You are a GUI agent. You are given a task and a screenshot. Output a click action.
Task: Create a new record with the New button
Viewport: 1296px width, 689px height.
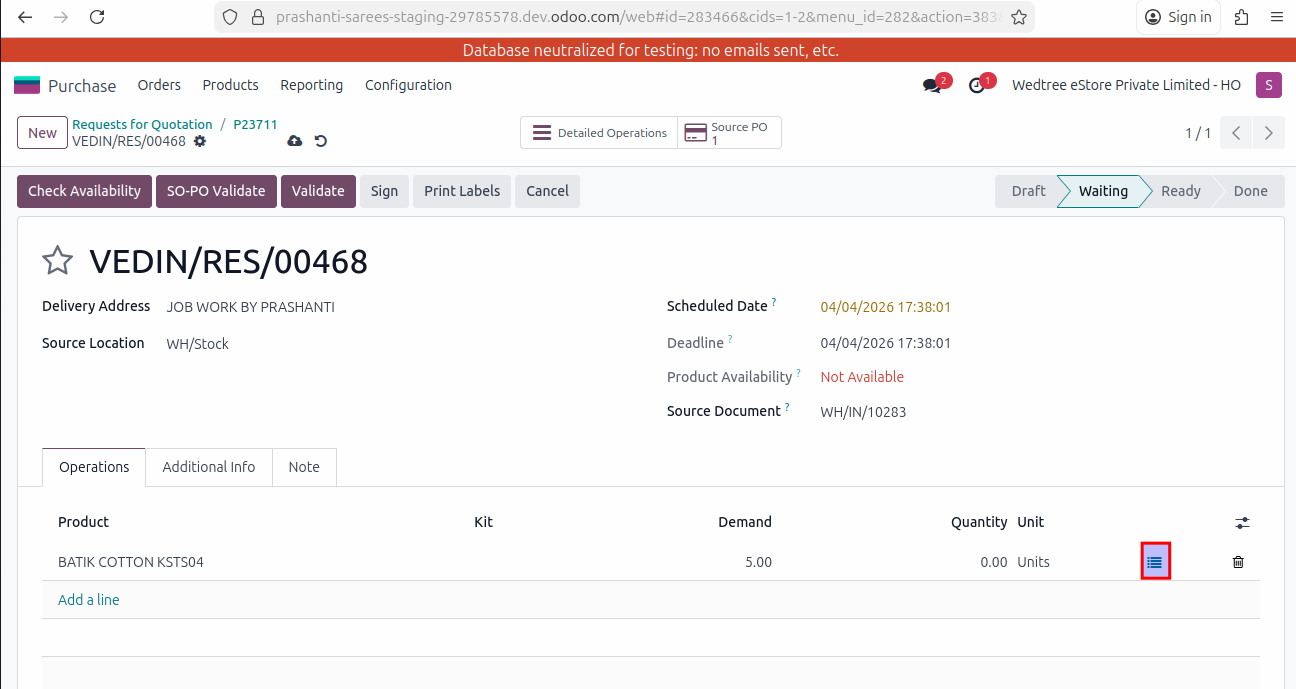point(42,133)
